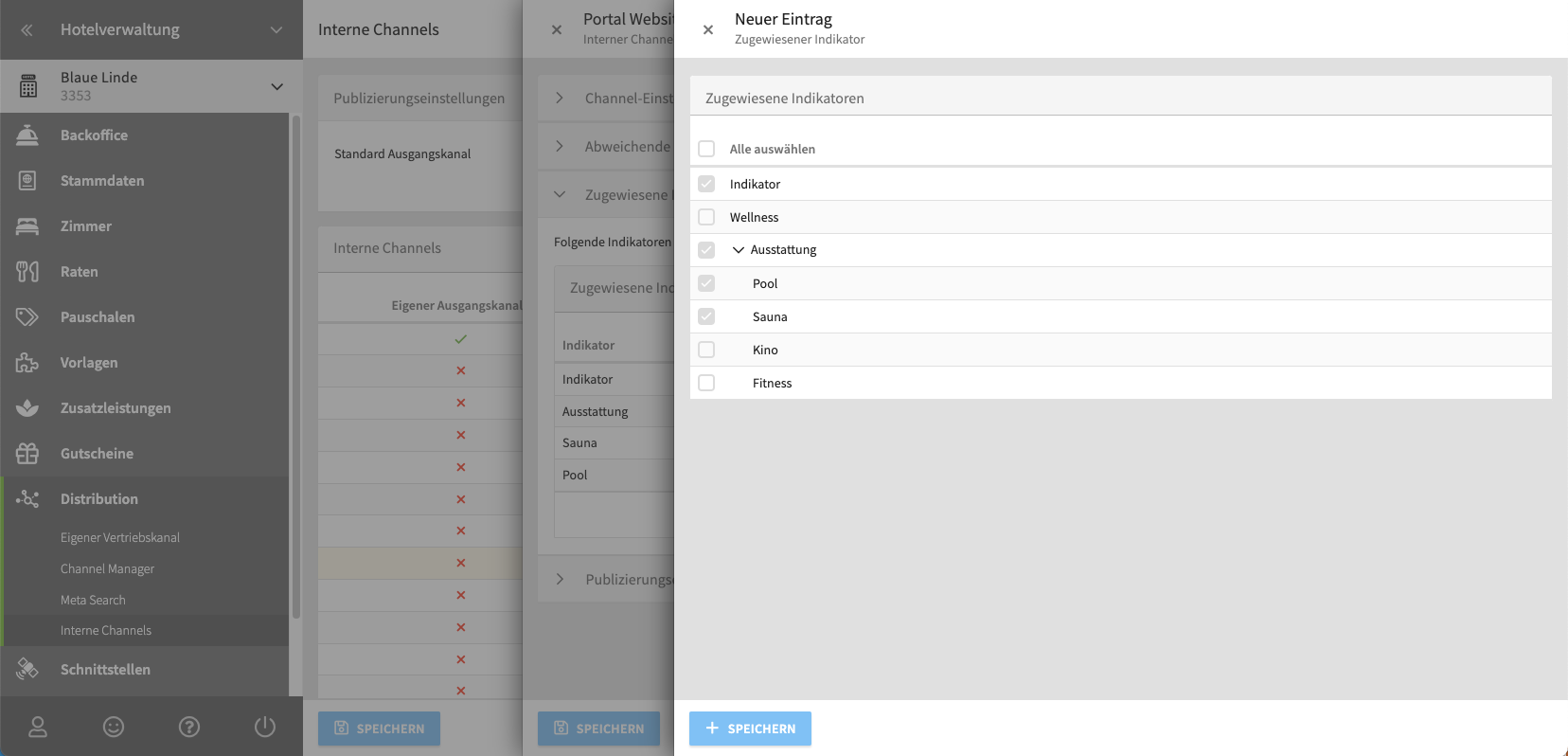Open the user profile icon
Viewport: 1568px width, 756px height.
coord(38,727)
